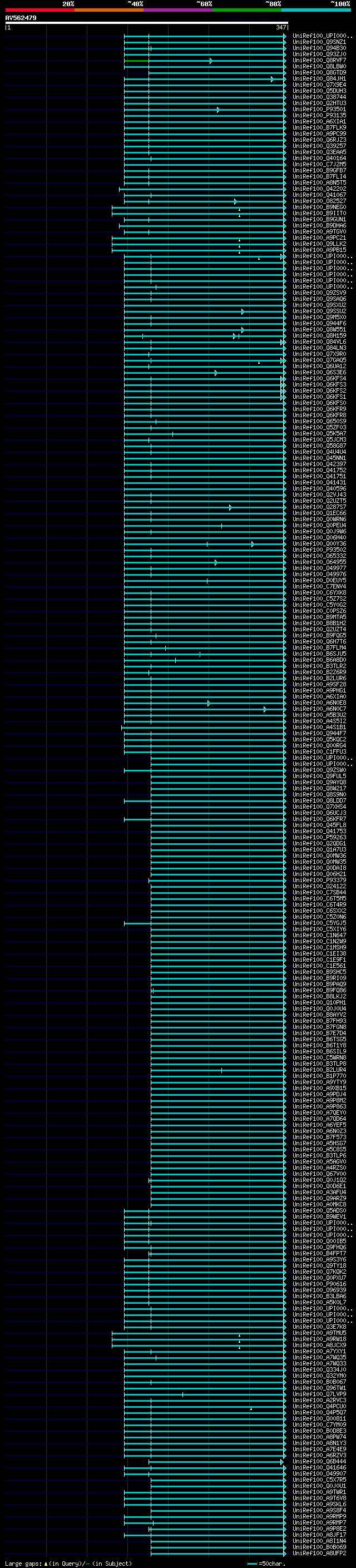
Task: Select the UniRef100_Q4U4U4 label
Action: click(319, 452)
